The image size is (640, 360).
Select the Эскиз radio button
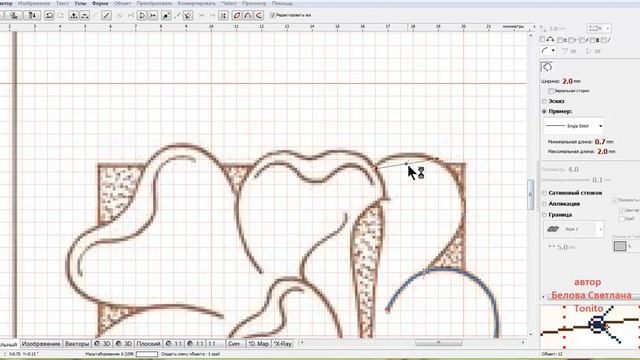click(544, 101)
